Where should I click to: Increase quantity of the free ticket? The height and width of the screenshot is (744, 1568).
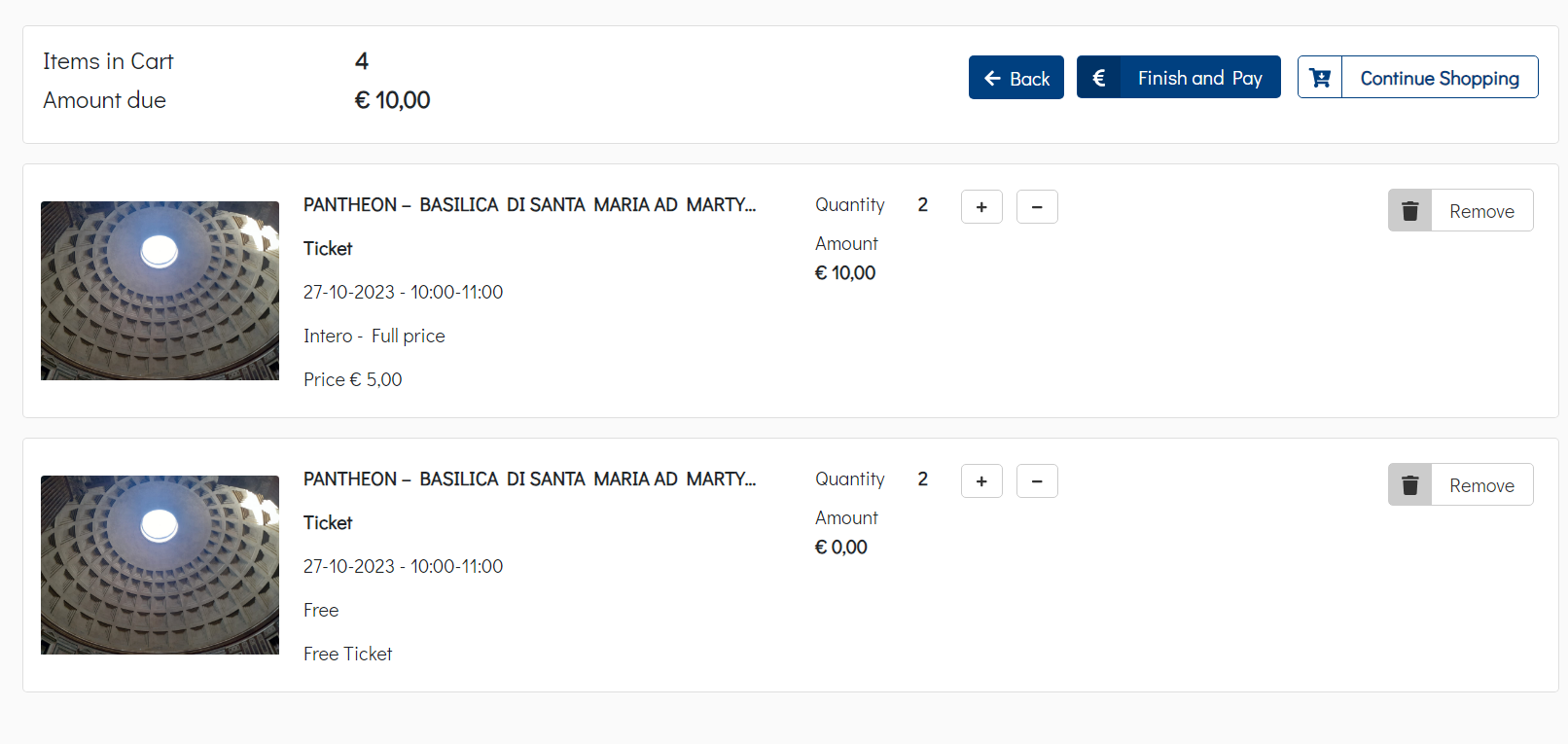click(981, 481)
